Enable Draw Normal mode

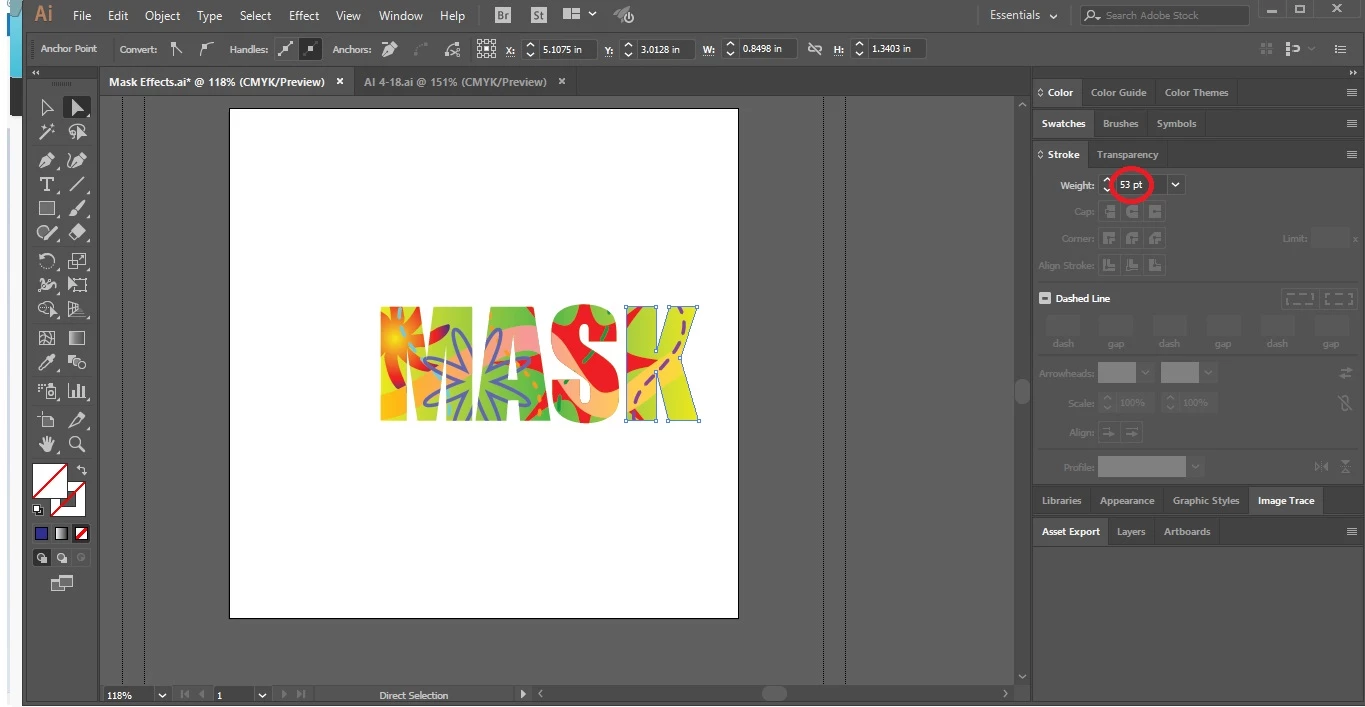[x=42, y=558]
